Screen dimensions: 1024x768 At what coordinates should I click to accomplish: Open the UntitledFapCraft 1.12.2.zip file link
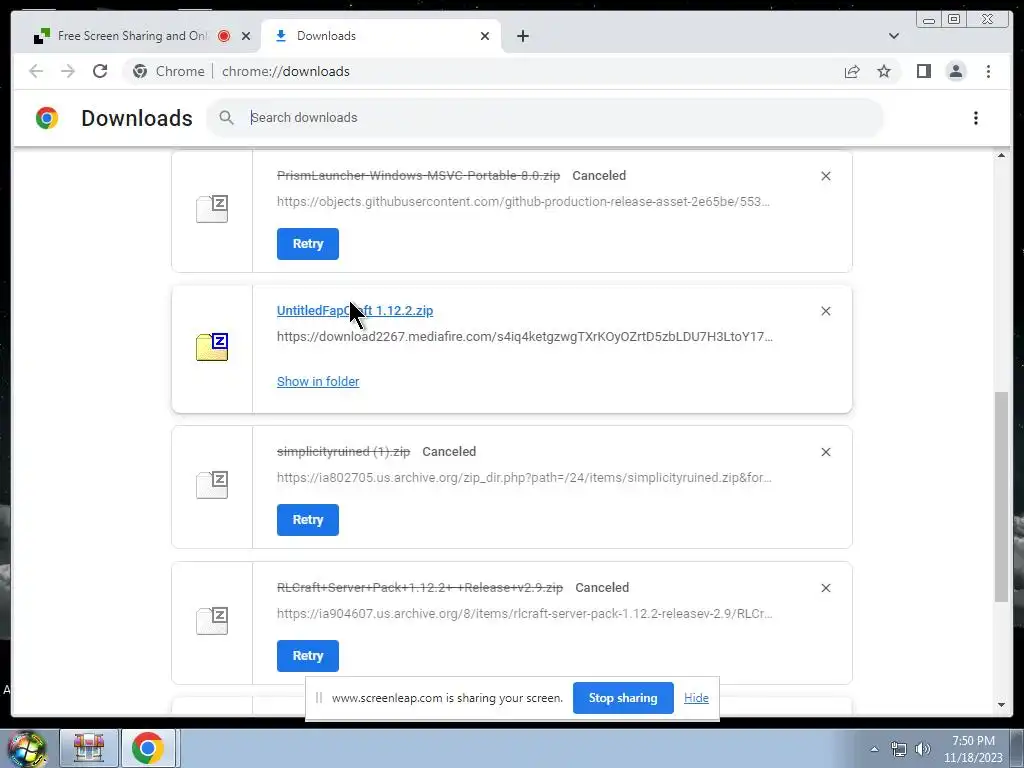tap(355, 311)
